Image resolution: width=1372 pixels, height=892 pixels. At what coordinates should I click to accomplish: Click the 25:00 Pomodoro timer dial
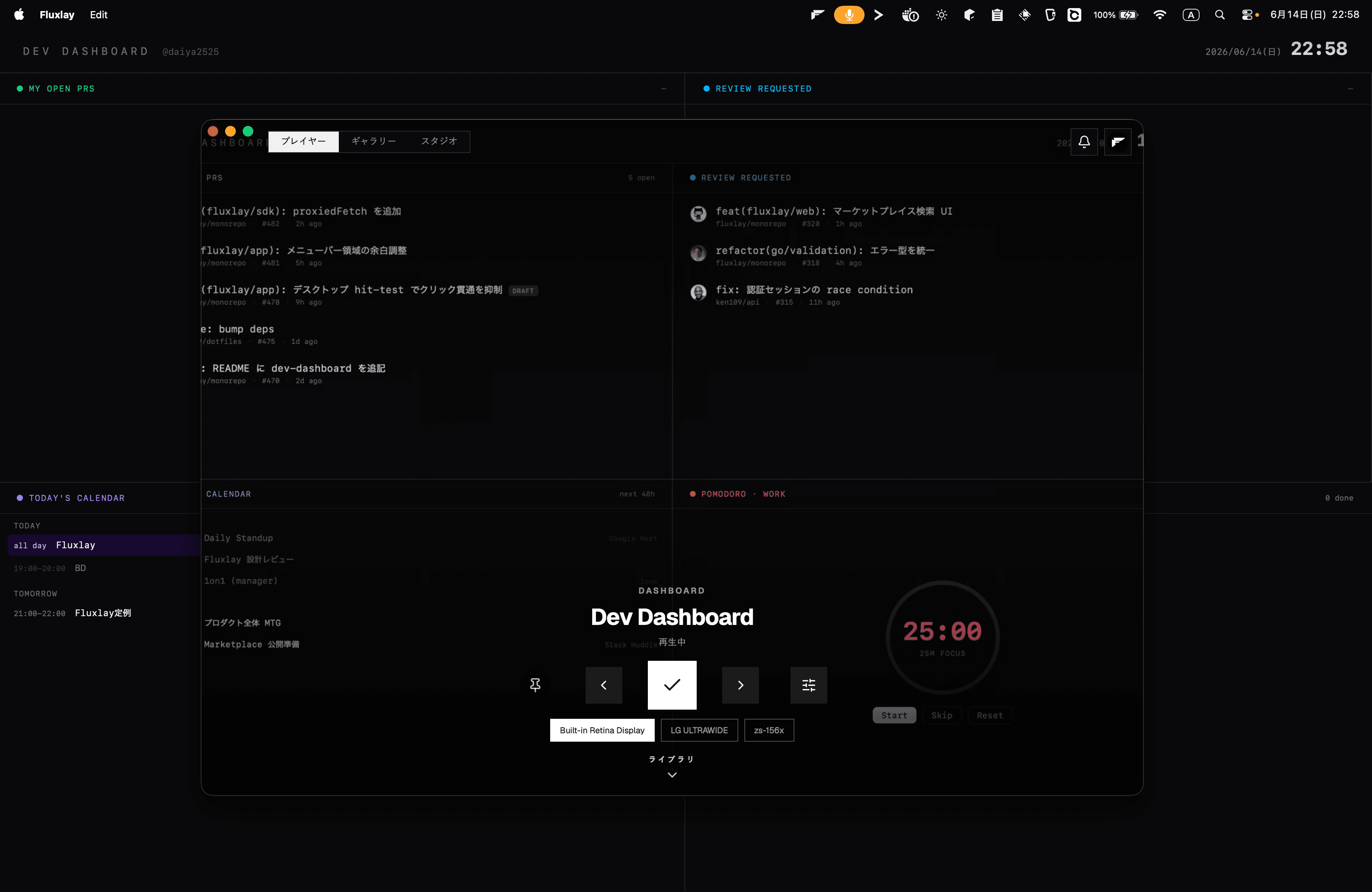click(942, 637)
